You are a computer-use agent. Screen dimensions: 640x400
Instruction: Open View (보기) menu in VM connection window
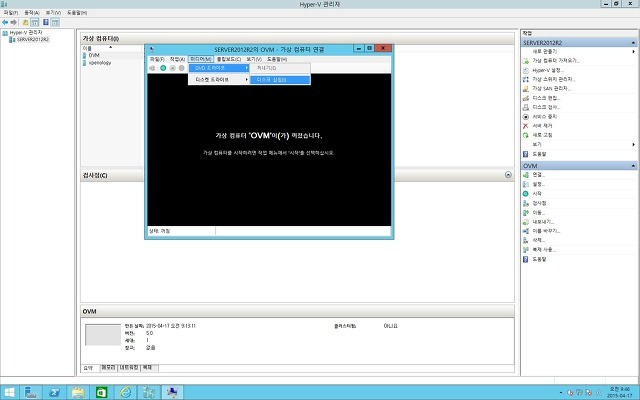click(254, 59)
